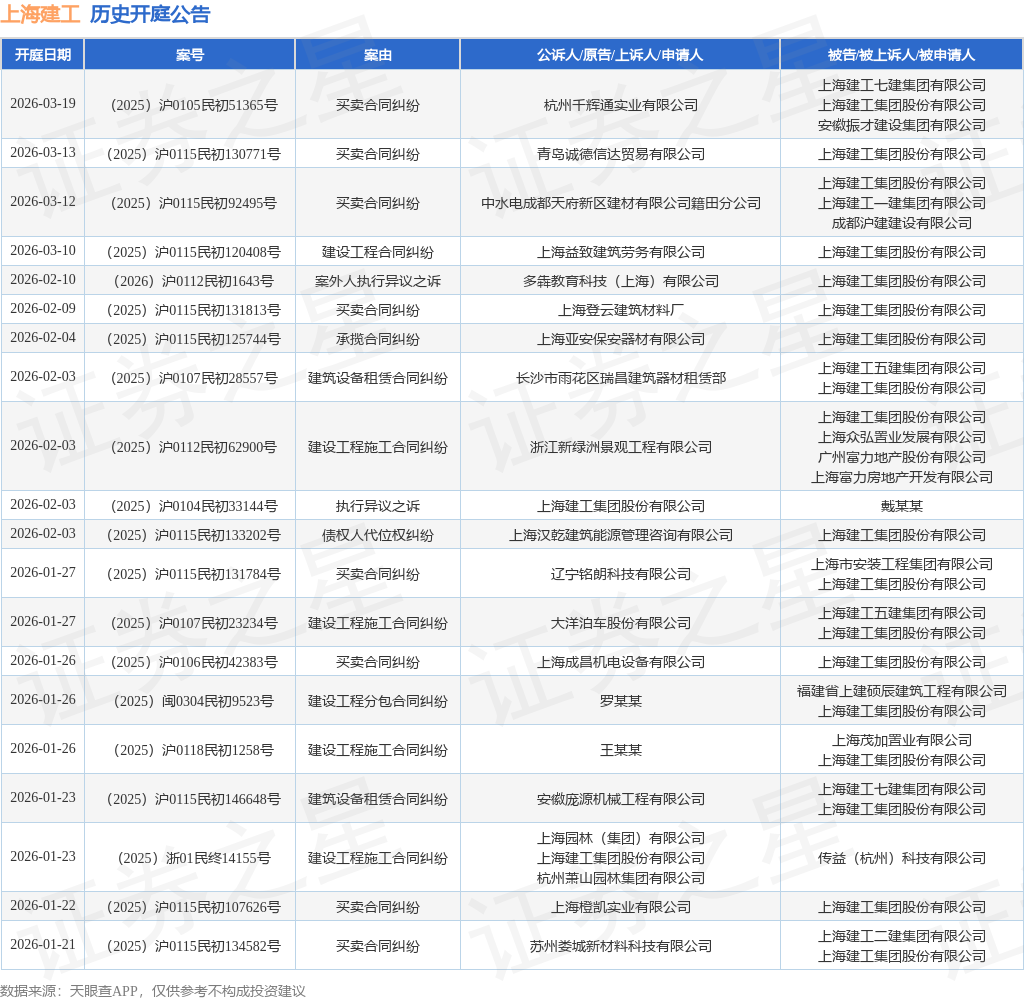Click plaintiff 安徽庞源机械工程有限公司

620,799
